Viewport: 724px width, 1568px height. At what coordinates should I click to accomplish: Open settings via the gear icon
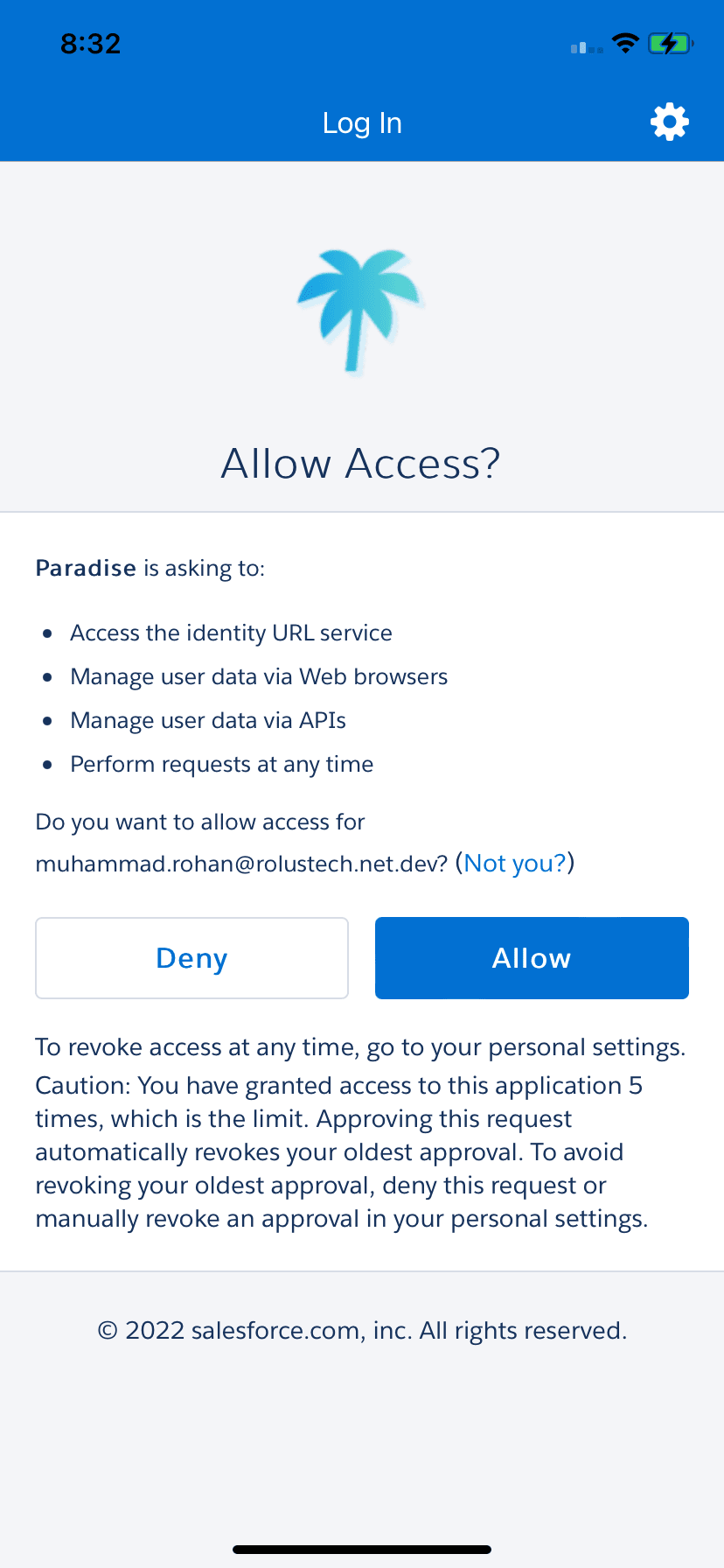pyautogui.click(x=670, y=122)
